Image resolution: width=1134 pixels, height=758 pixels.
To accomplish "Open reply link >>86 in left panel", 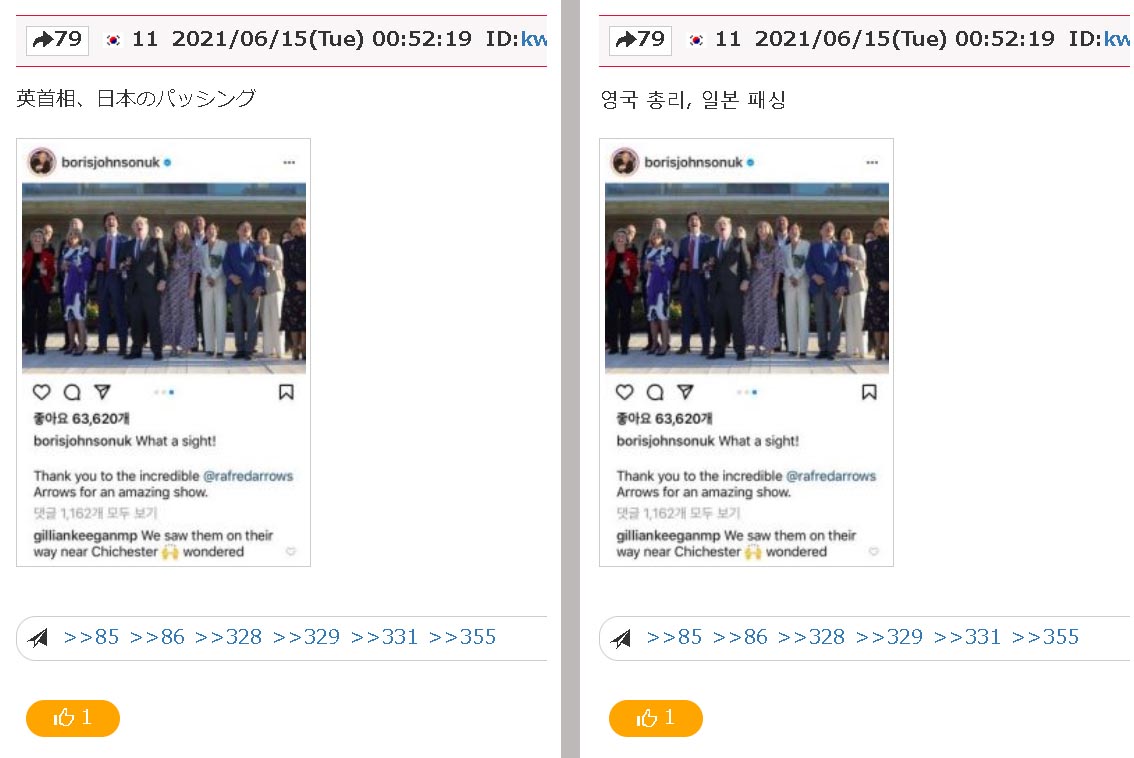I will 157,637.
